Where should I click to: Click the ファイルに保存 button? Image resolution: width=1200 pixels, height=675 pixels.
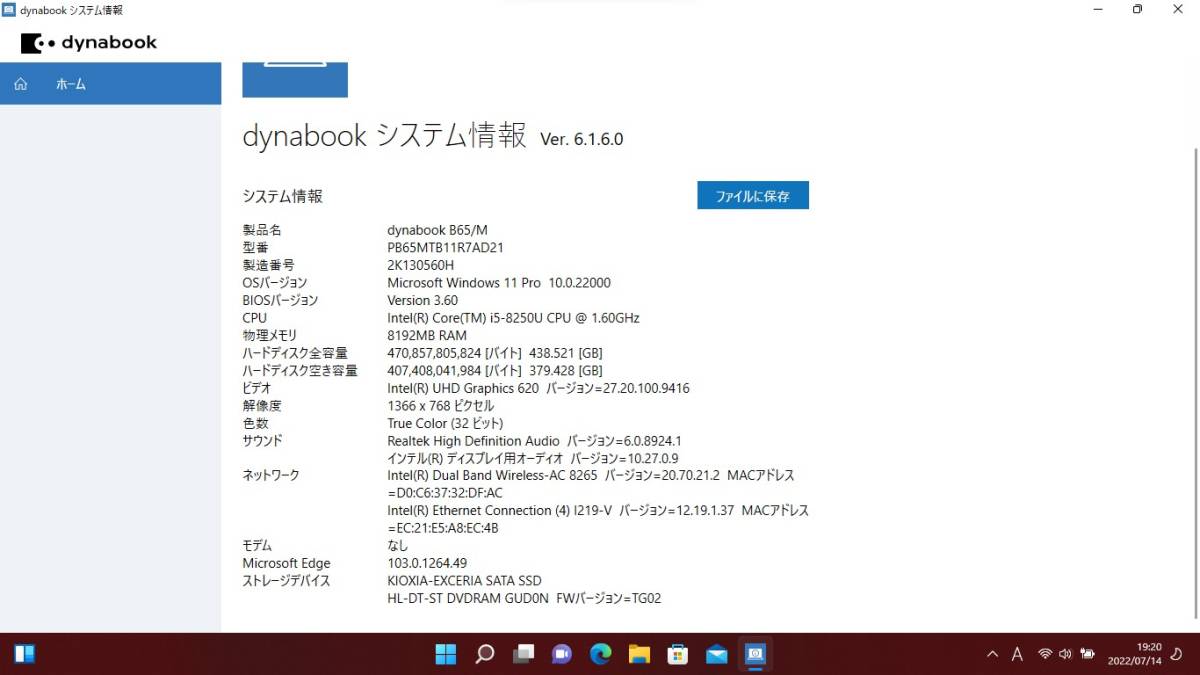(753, 196)
